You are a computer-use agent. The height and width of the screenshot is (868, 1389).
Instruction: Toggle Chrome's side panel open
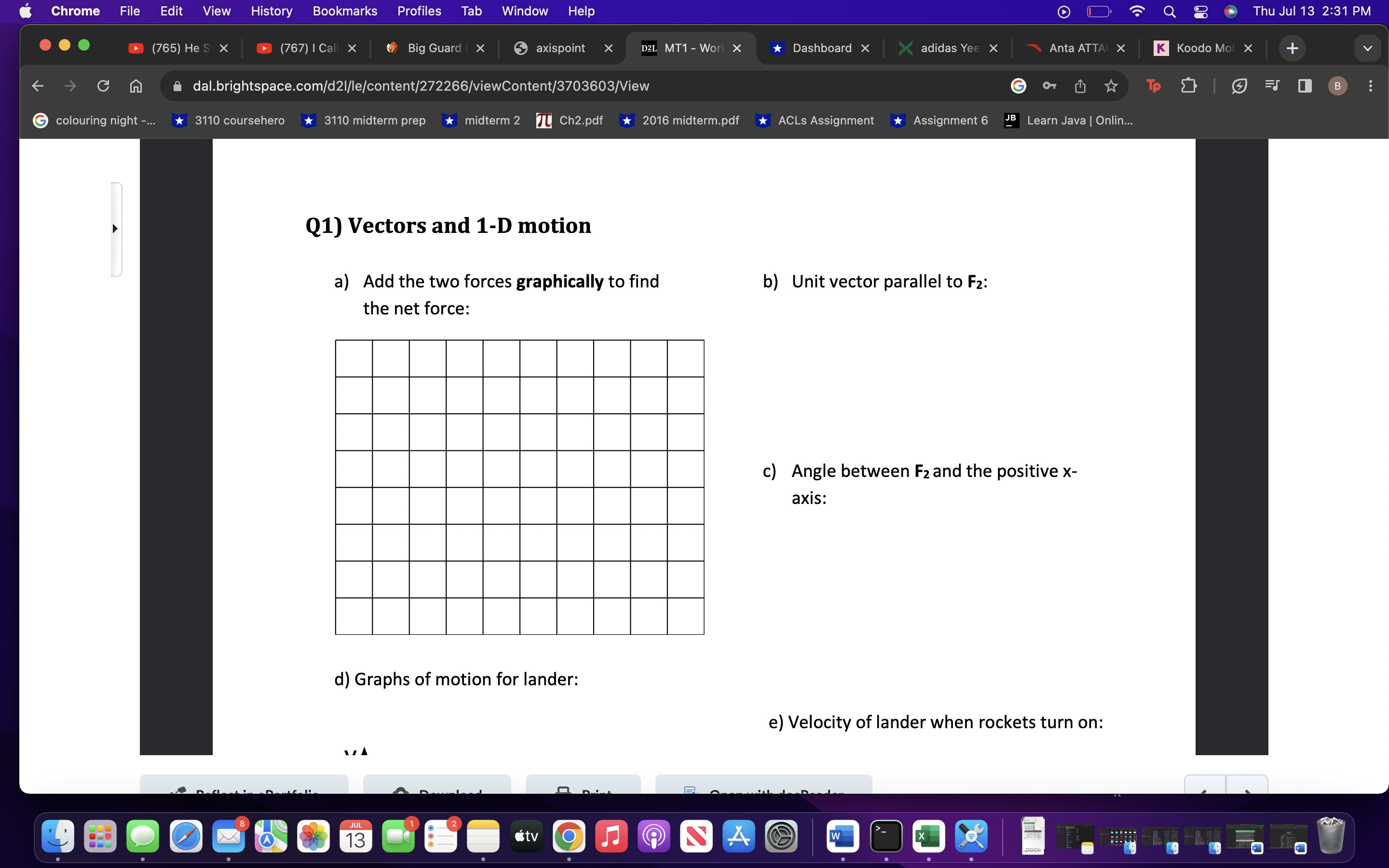coord(1305,85)
